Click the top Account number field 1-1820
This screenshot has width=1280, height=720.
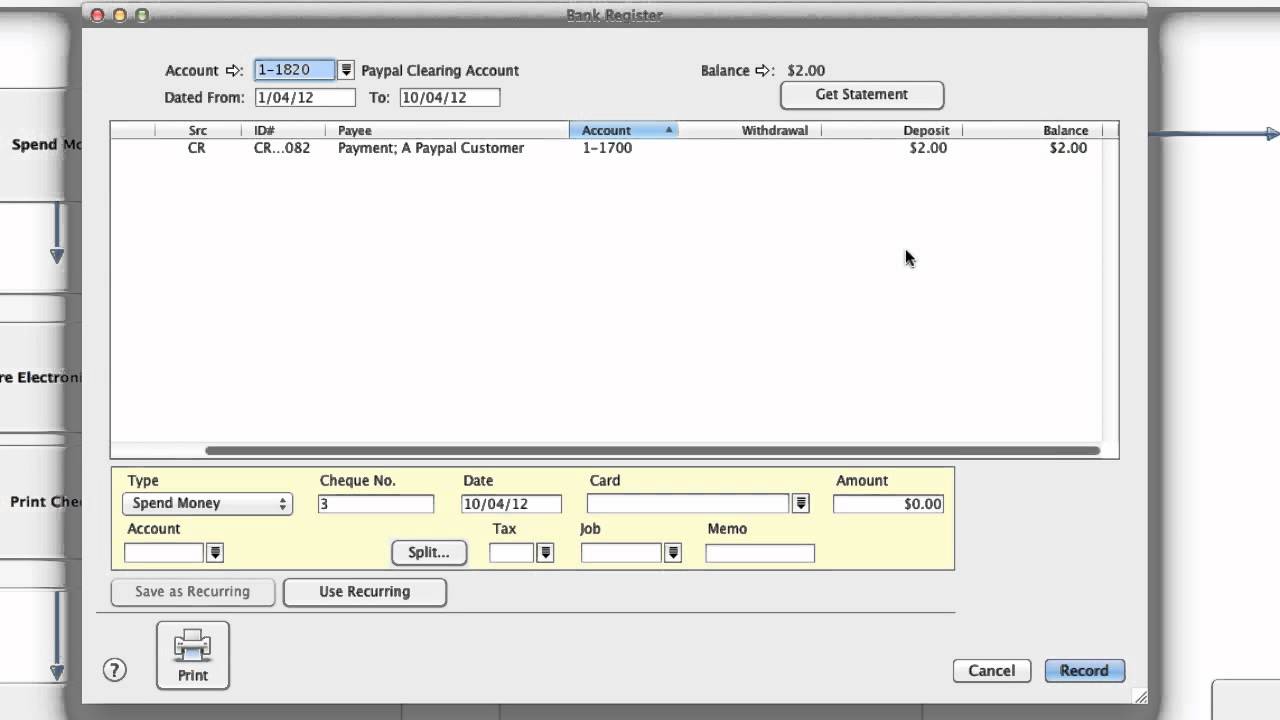coord(295,70)
